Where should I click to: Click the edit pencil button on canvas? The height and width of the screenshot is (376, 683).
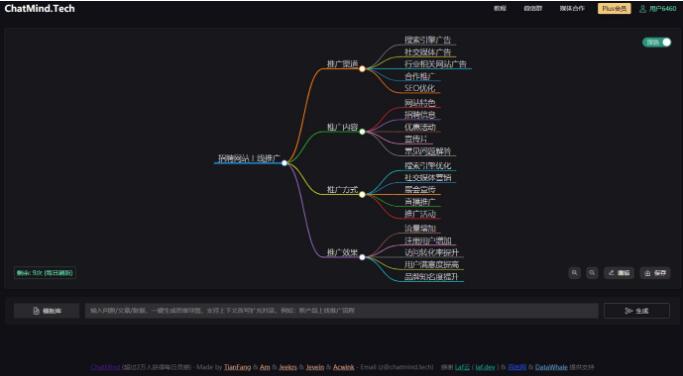[x=619, y=273]
